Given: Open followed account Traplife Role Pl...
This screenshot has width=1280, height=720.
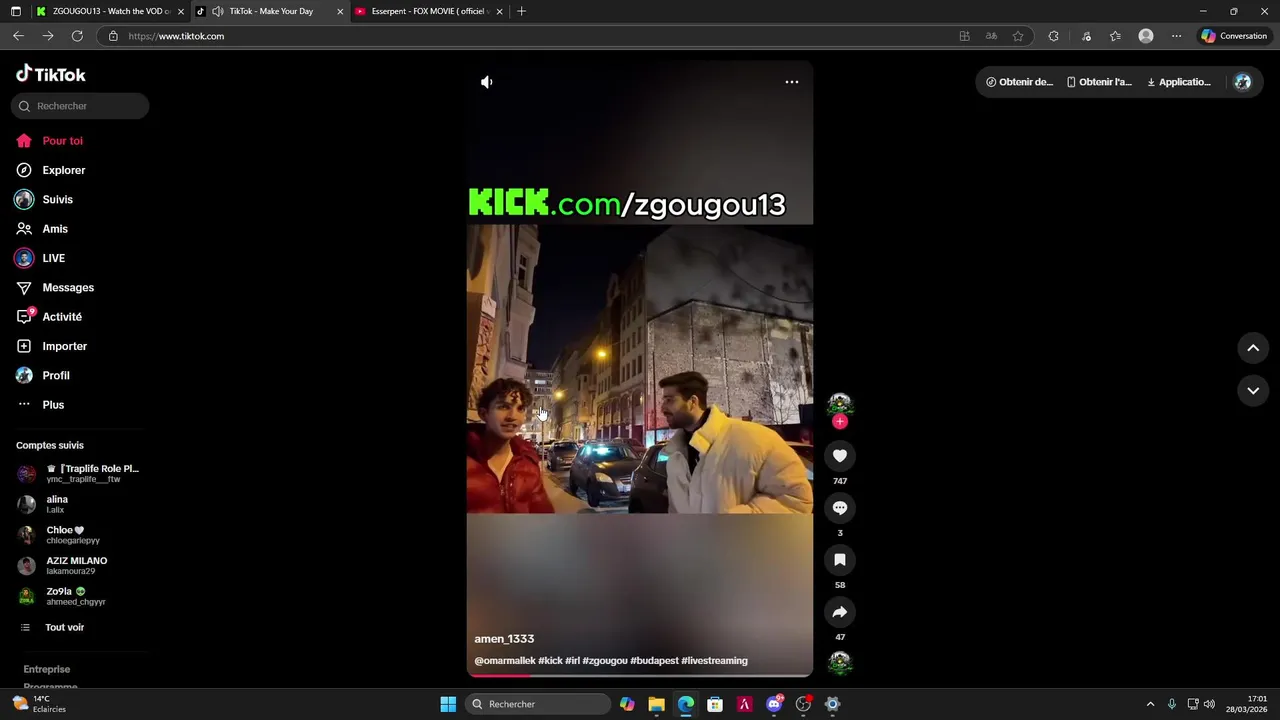Looking at the screenshot, I should [80, 473].
